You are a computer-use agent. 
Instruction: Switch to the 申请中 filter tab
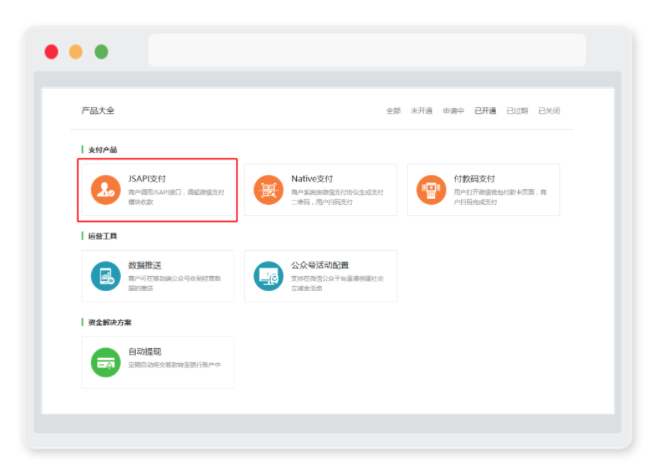(453, 111)
